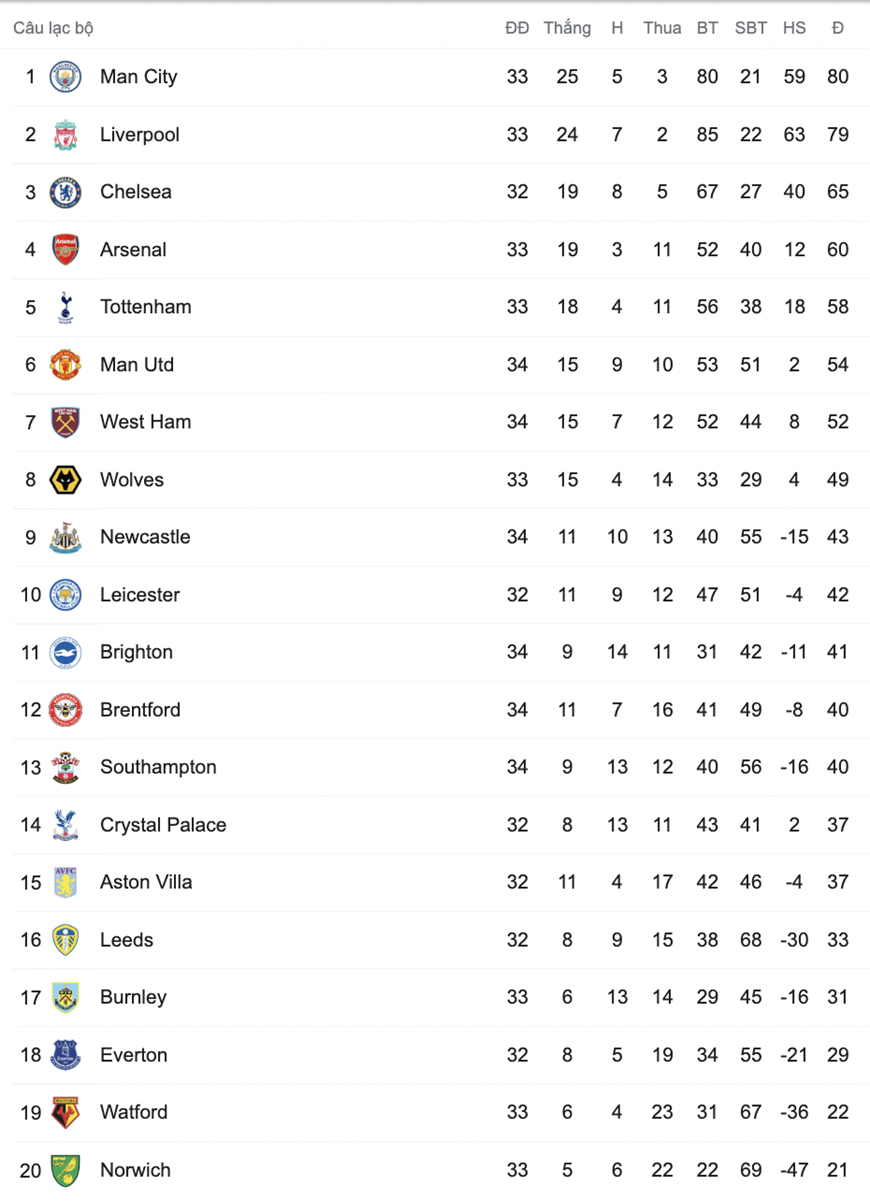The height and width of the screenshot is (1201, 870).
Task: Open the Southampton team link
Action: pos(158,767)
